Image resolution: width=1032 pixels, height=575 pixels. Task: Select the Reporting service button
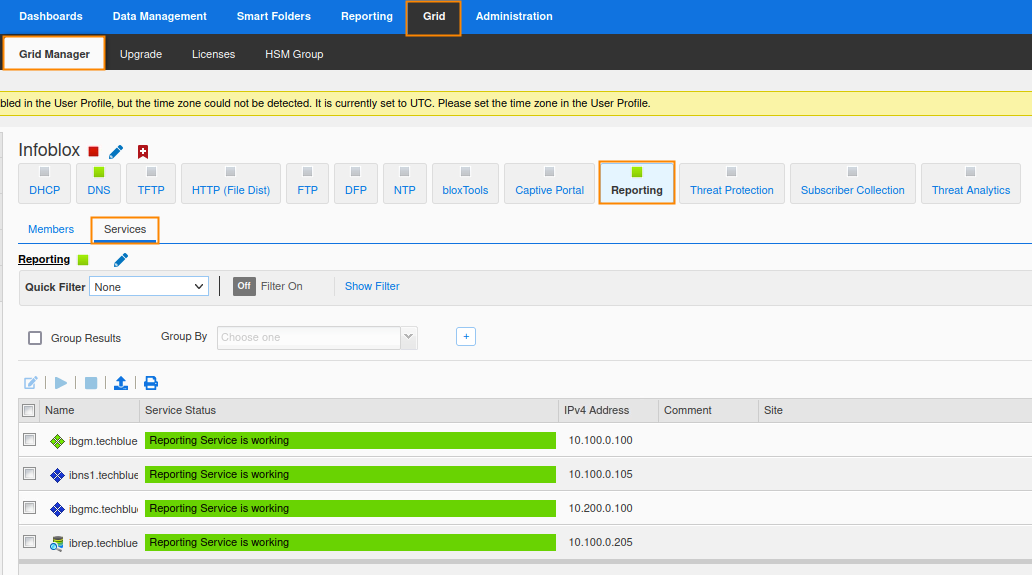point(636,183)
